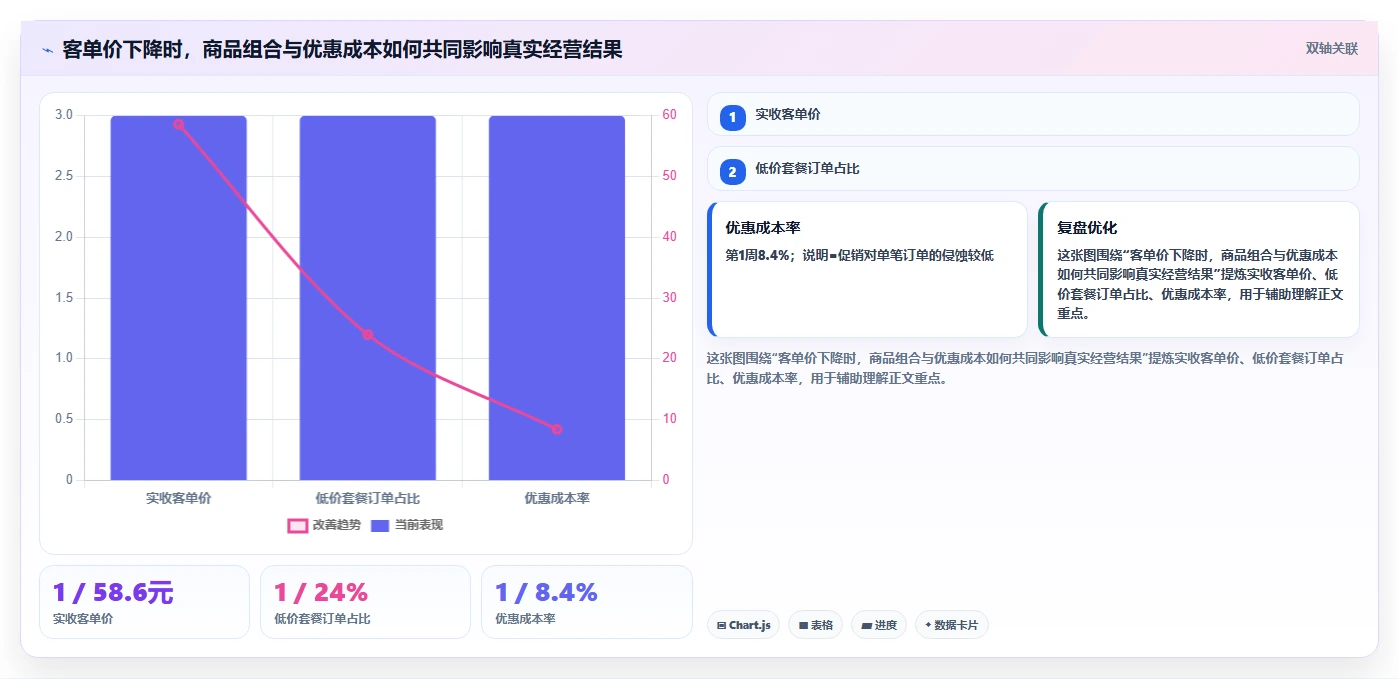The height and width of the screenshot is (679, 1399).
Task: Click the chart icon beside the page title
Action: pos(47,50)
